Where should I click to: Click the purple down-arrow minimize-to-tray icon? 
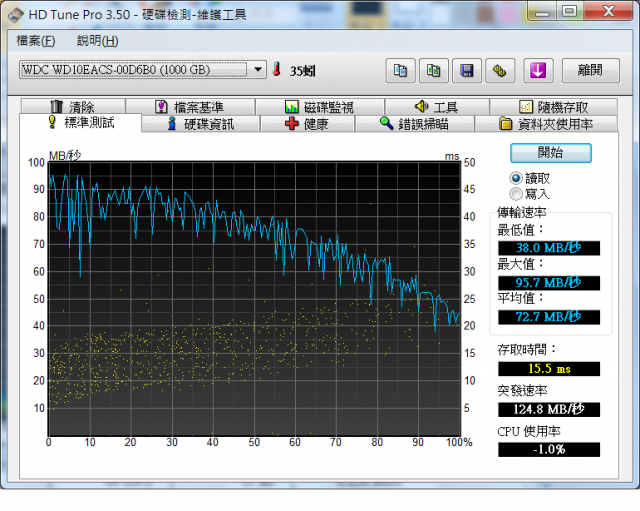coord(538,71)
